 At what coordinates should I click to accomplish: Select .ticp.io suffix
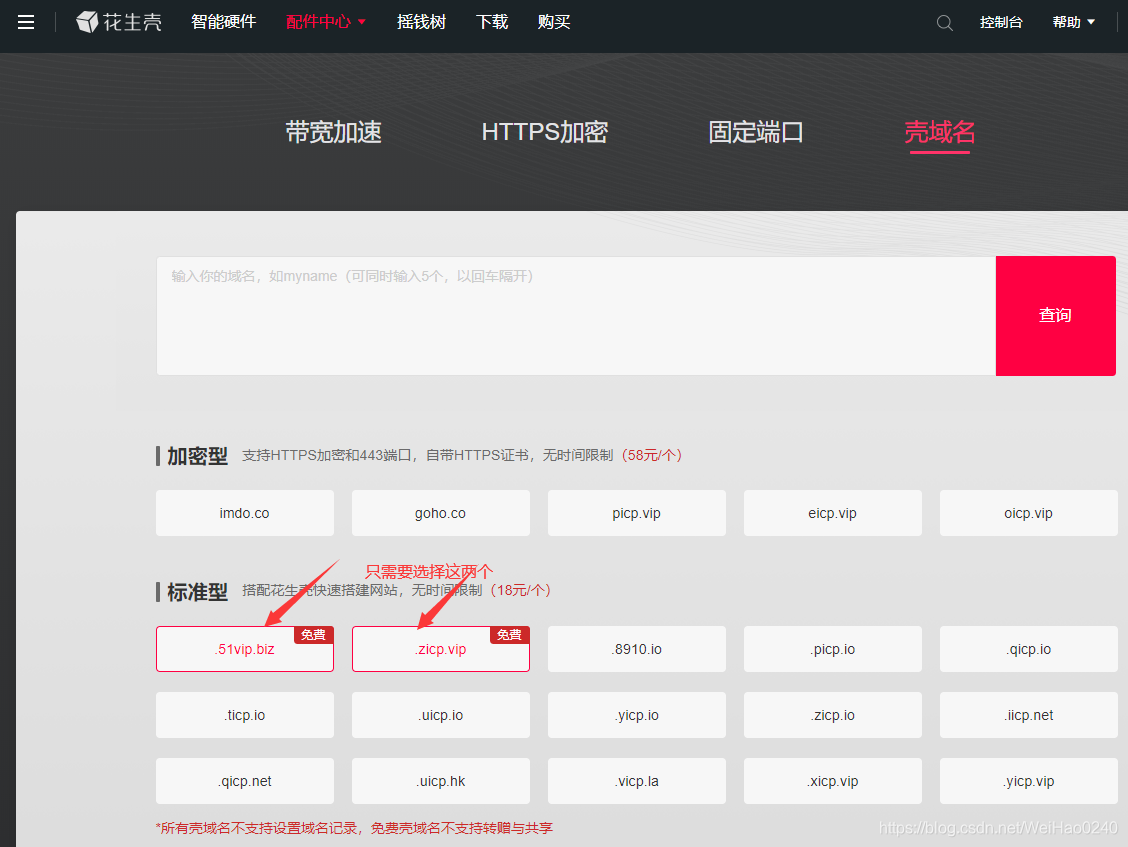(245, 715)
